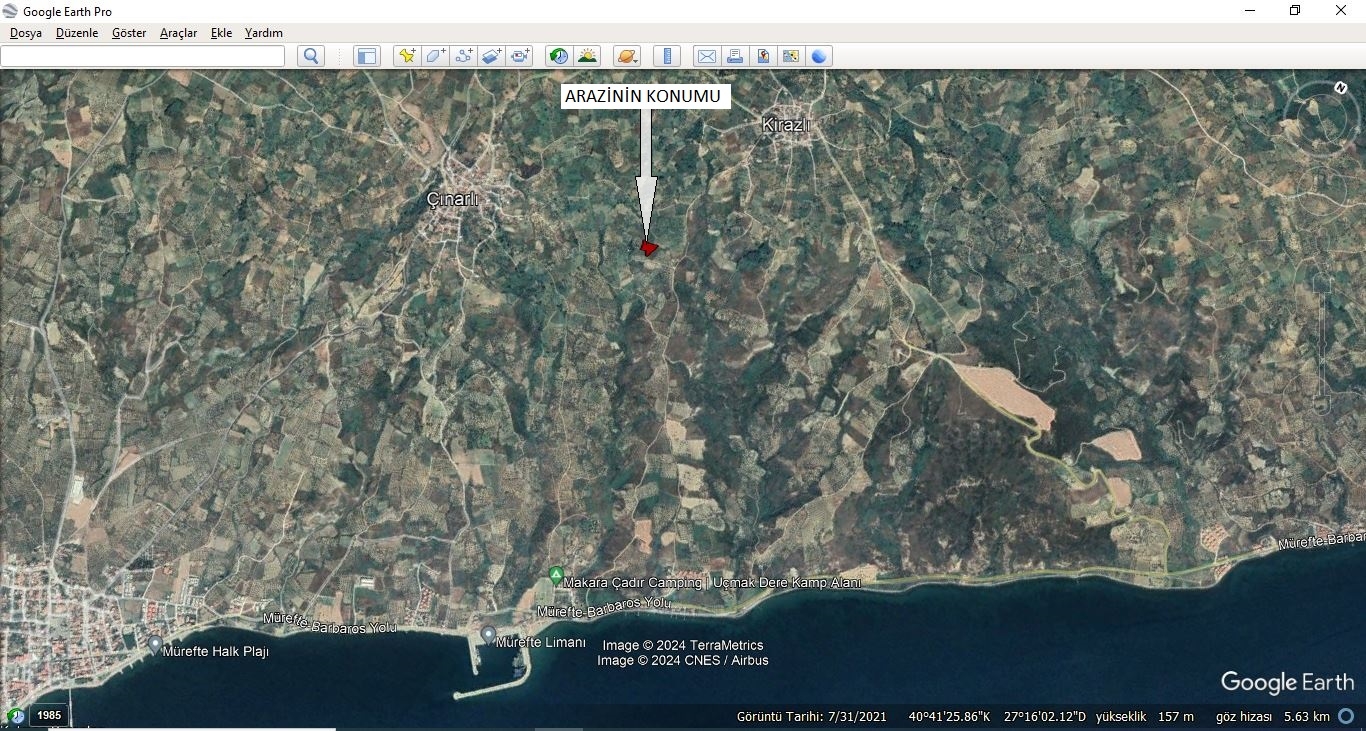Click the zoom slider on the map
1366x731 pixels.
pos(1322,340)
